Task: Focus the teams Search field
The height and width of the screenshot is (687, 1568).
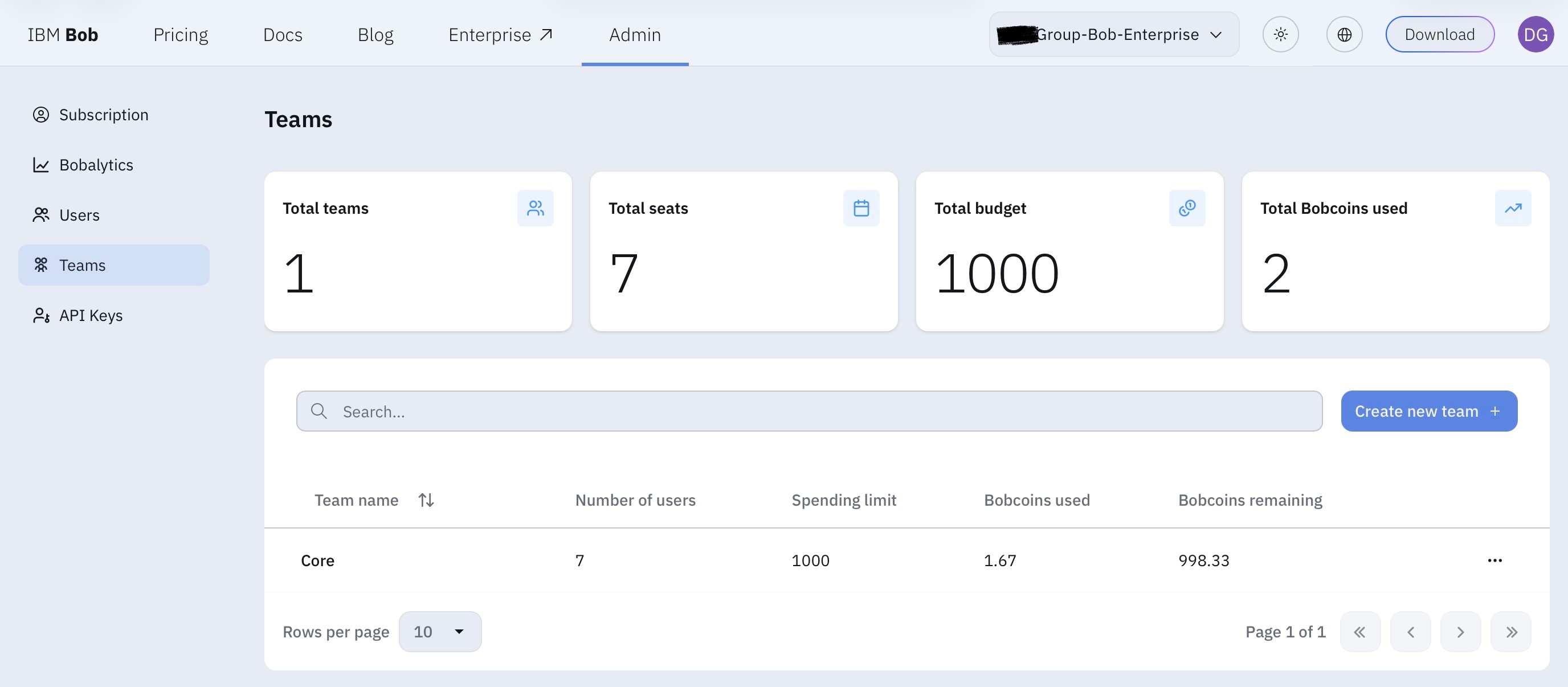Action: point(809,411)
